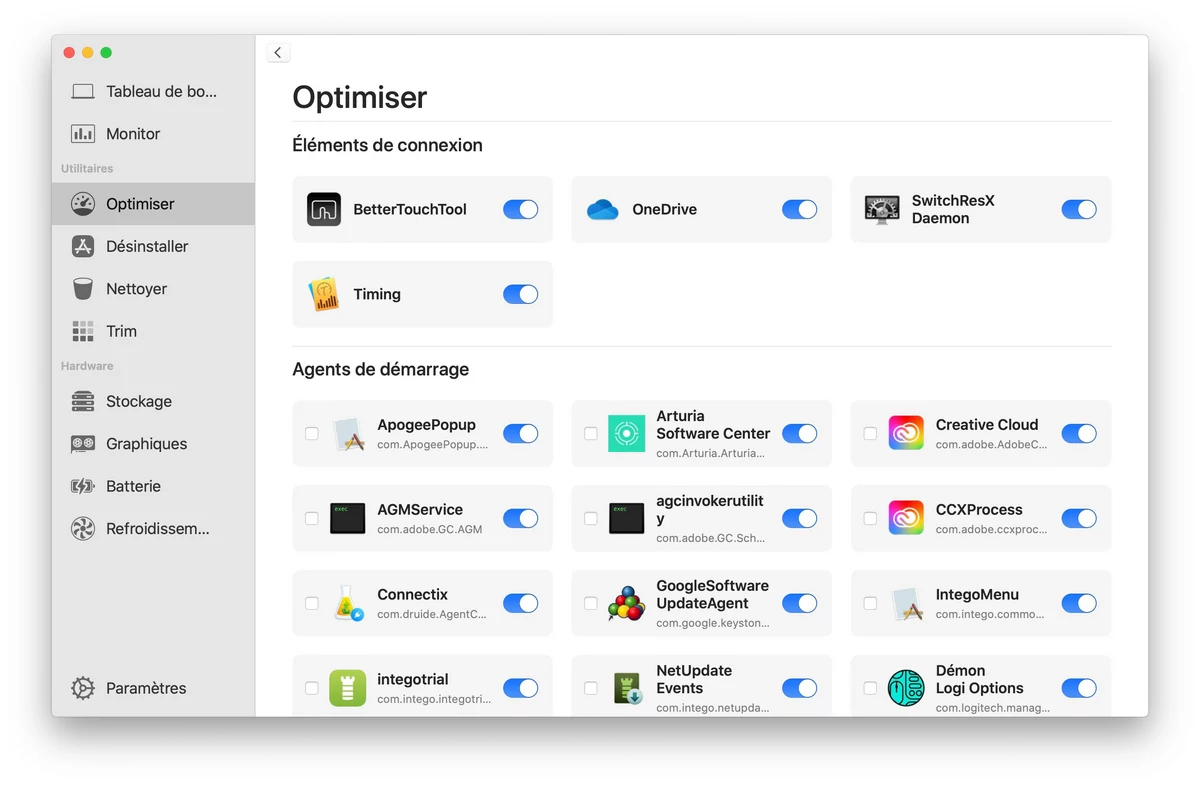Click the NetUpdate Events icon
This screenshot has height=785, width=1200.
point(627,688)
